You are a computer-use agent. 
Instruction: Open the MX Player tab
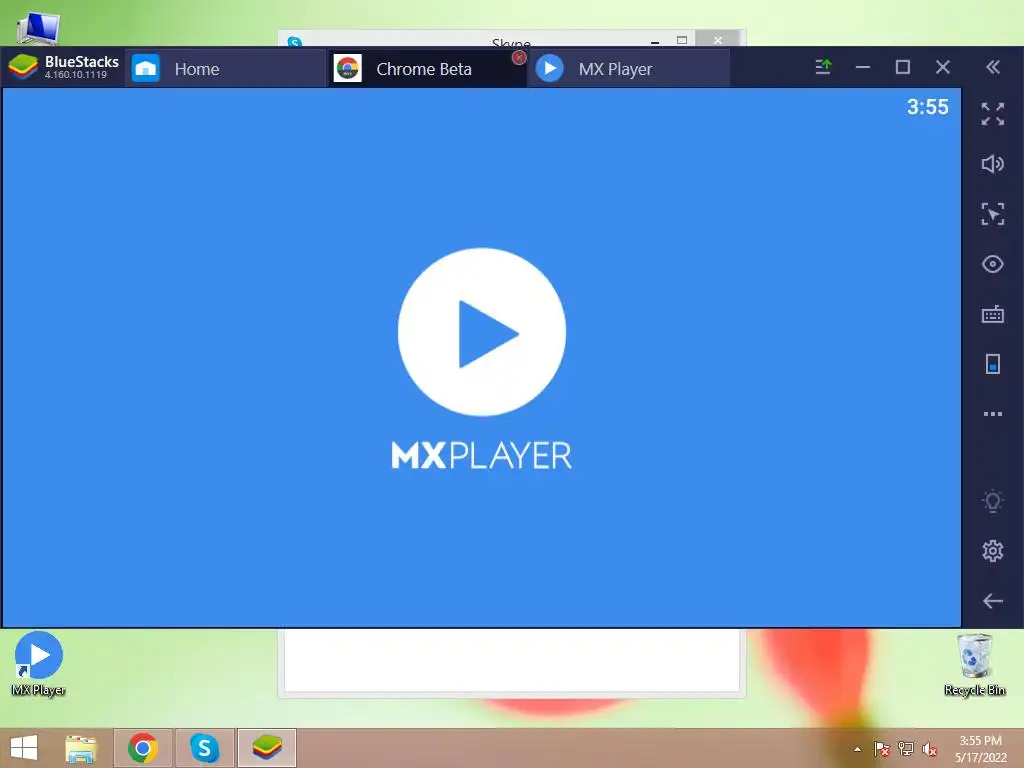tap(629, 69)
